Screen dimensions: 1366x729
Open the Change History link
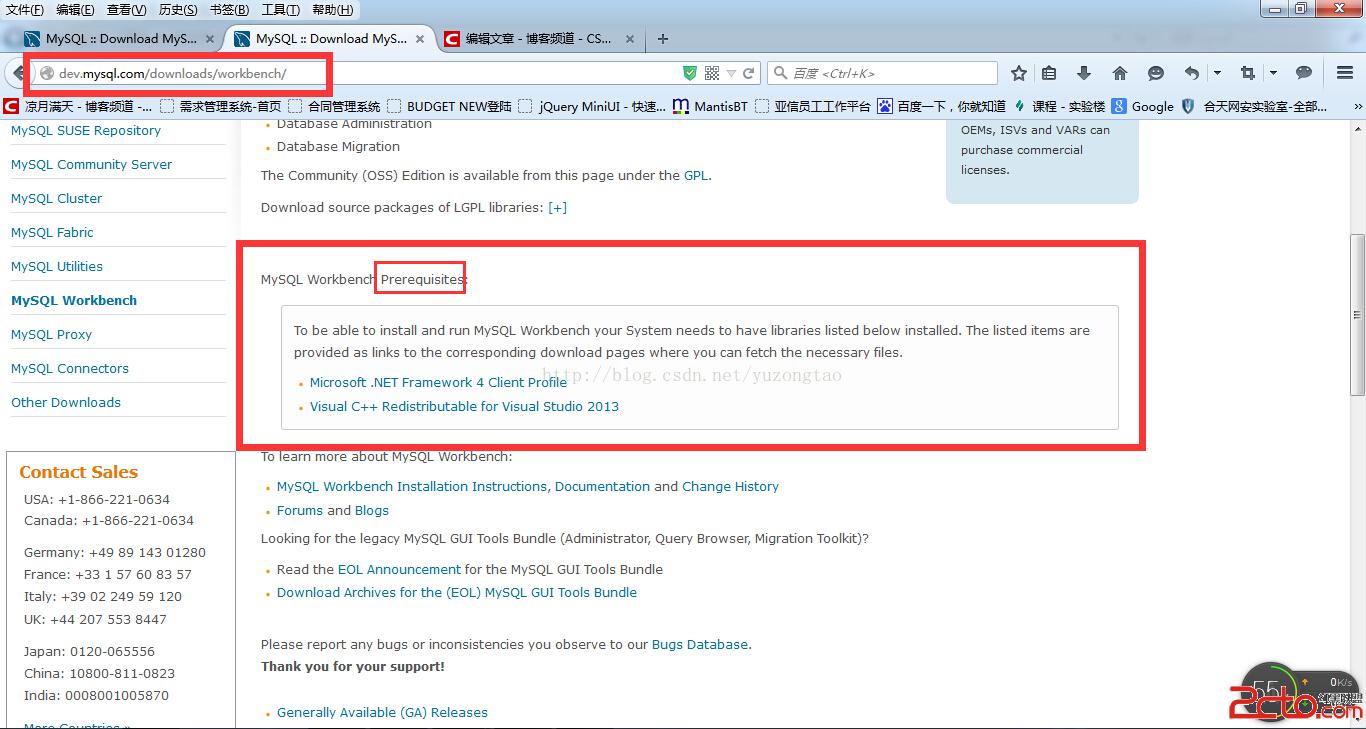[730, 486]
